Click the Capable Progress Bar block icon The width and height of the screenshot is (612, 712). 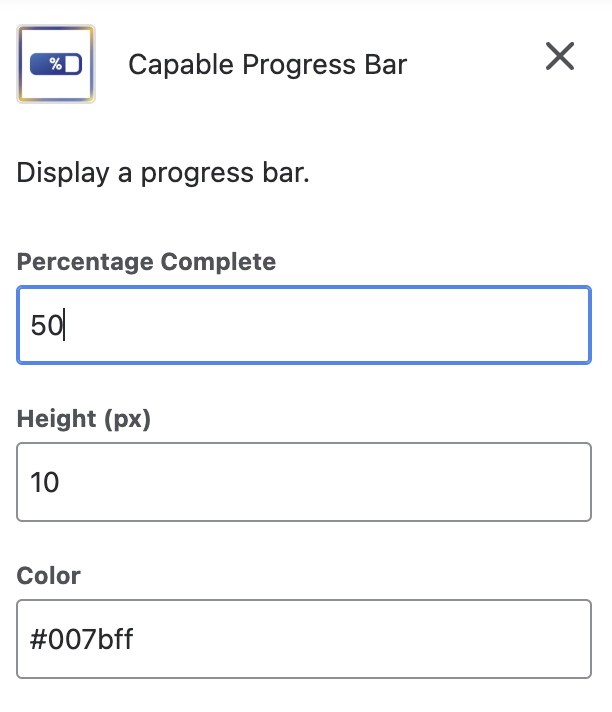point(56,65)
